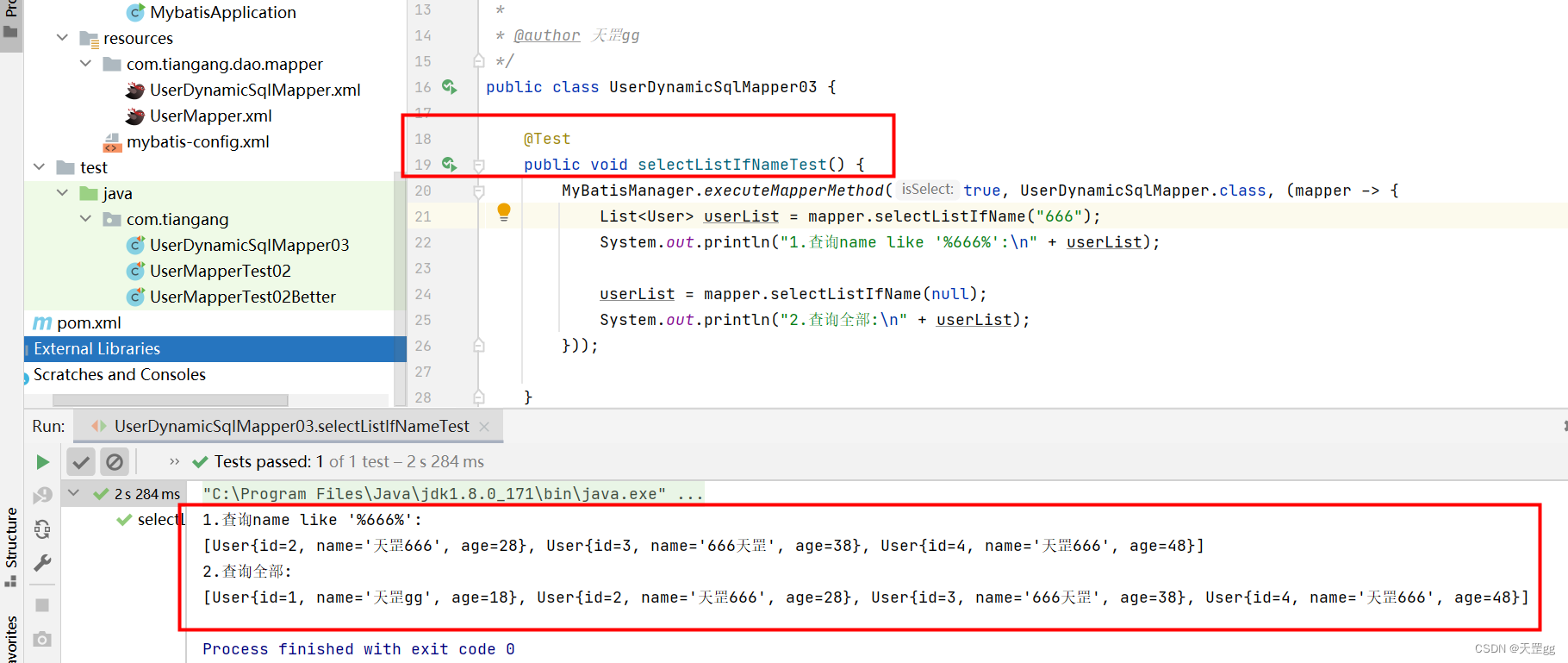
Task: Click the java.exe command line in console
Action: coord(453,493)
